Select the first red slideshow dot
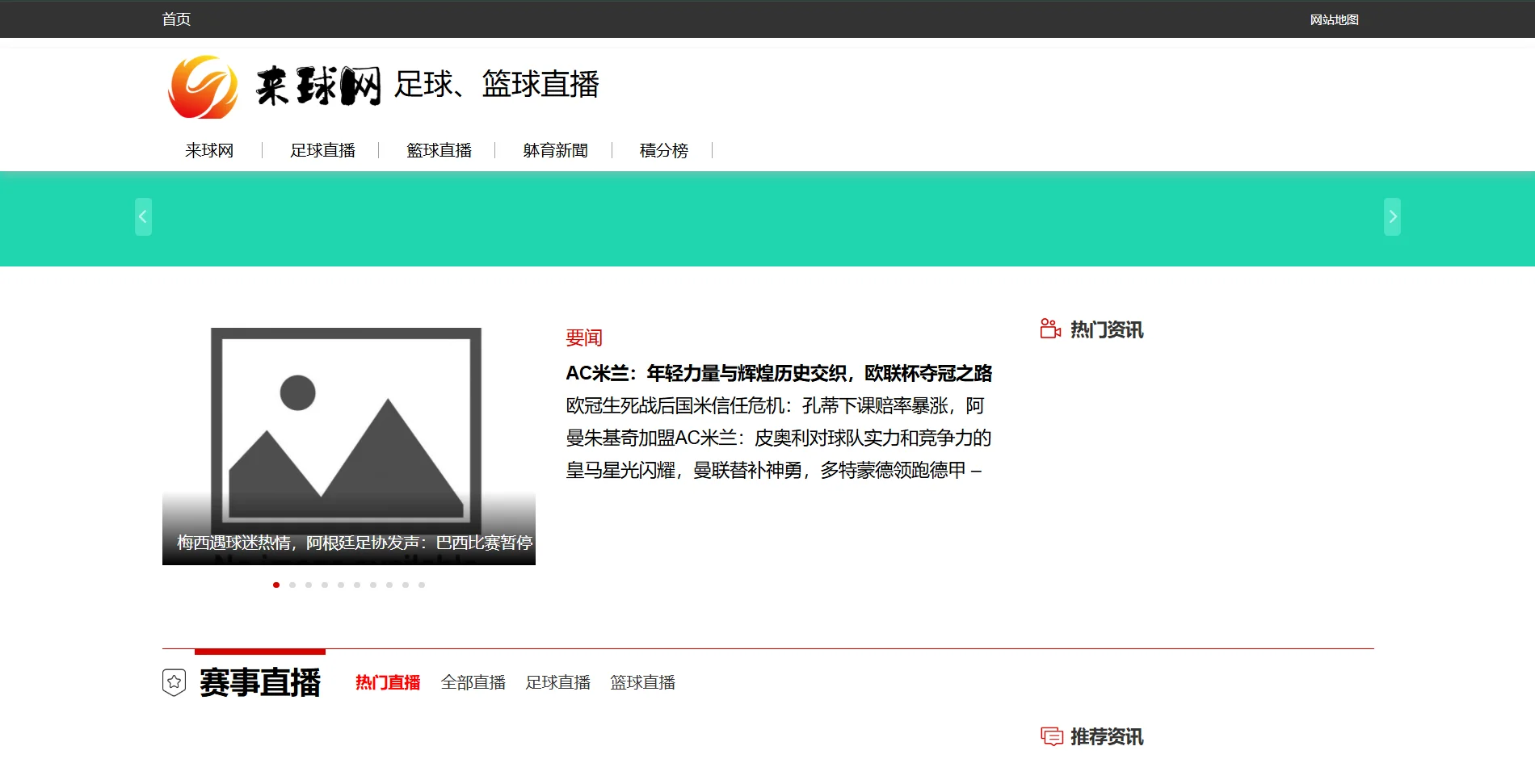 click(x=276, y=585)
